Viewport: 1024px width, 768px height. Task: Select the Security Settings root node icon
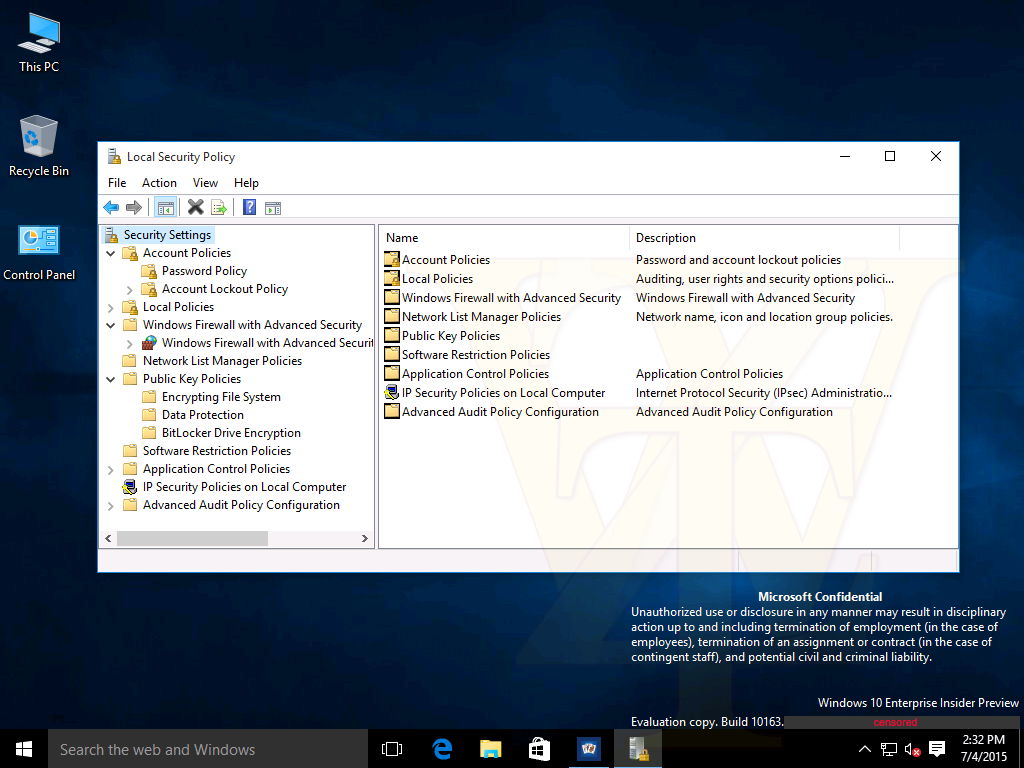point(112,234)
